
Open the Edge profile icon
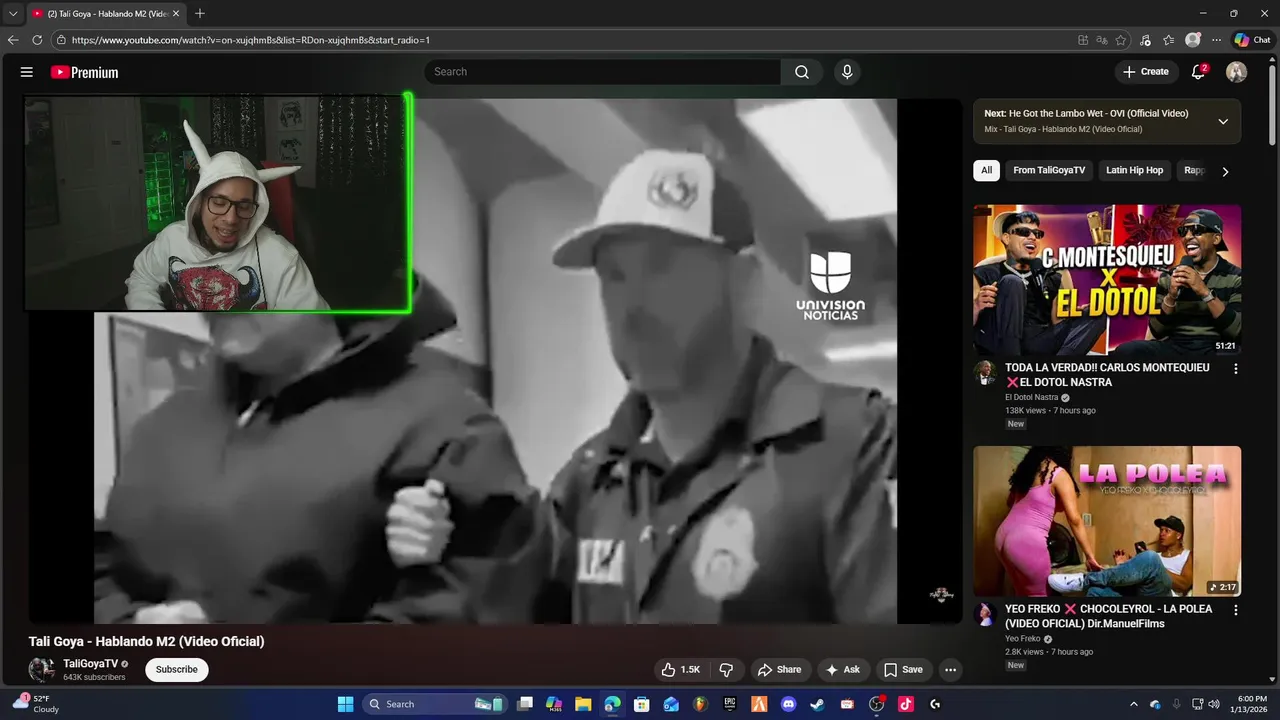[x=1193, y=40]
